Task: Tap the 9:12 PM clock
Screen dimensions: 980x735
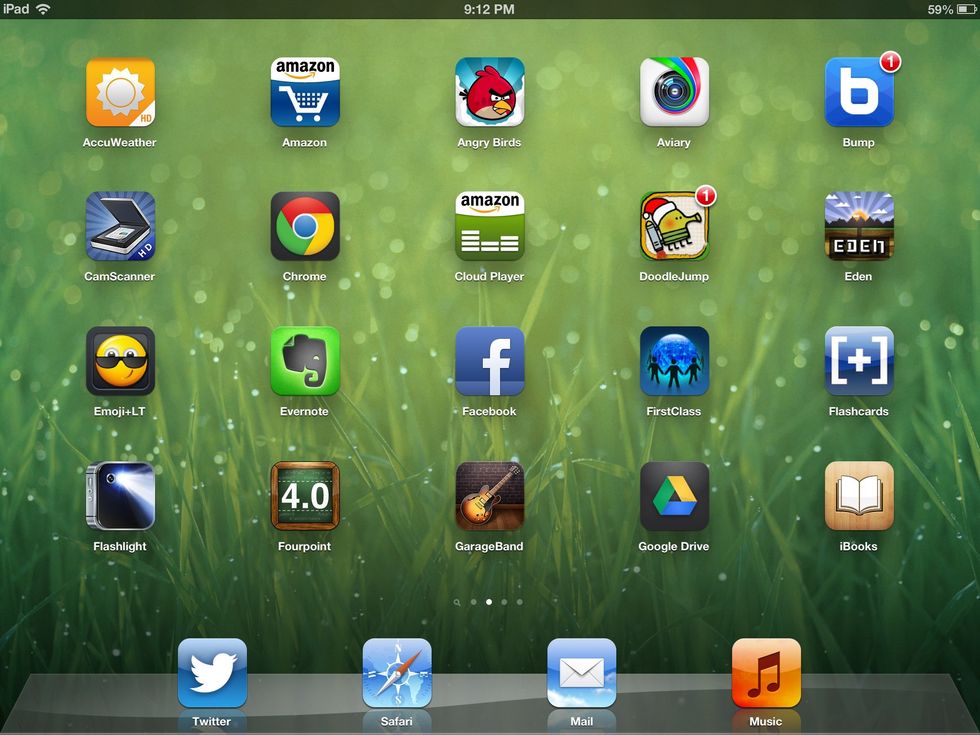Action: tap(489, 9)
